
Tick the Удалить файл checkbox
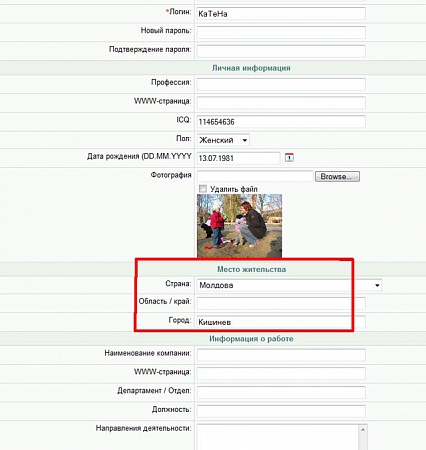point(203,189)
